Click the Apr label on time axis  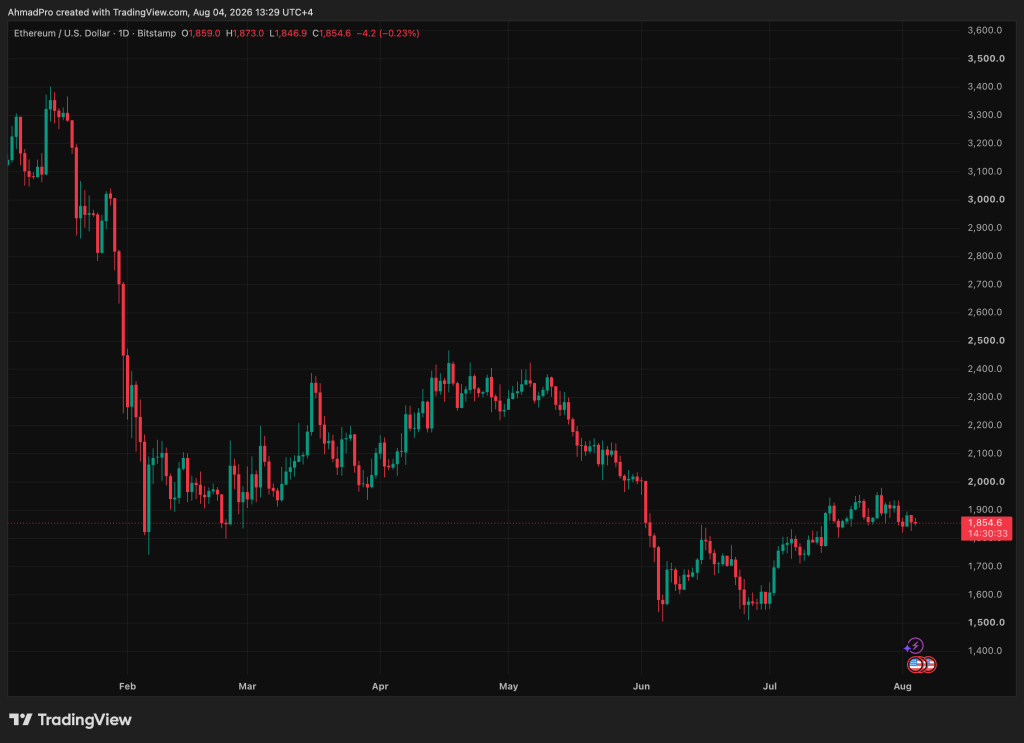pyautogui.click(x=380, y=686)
